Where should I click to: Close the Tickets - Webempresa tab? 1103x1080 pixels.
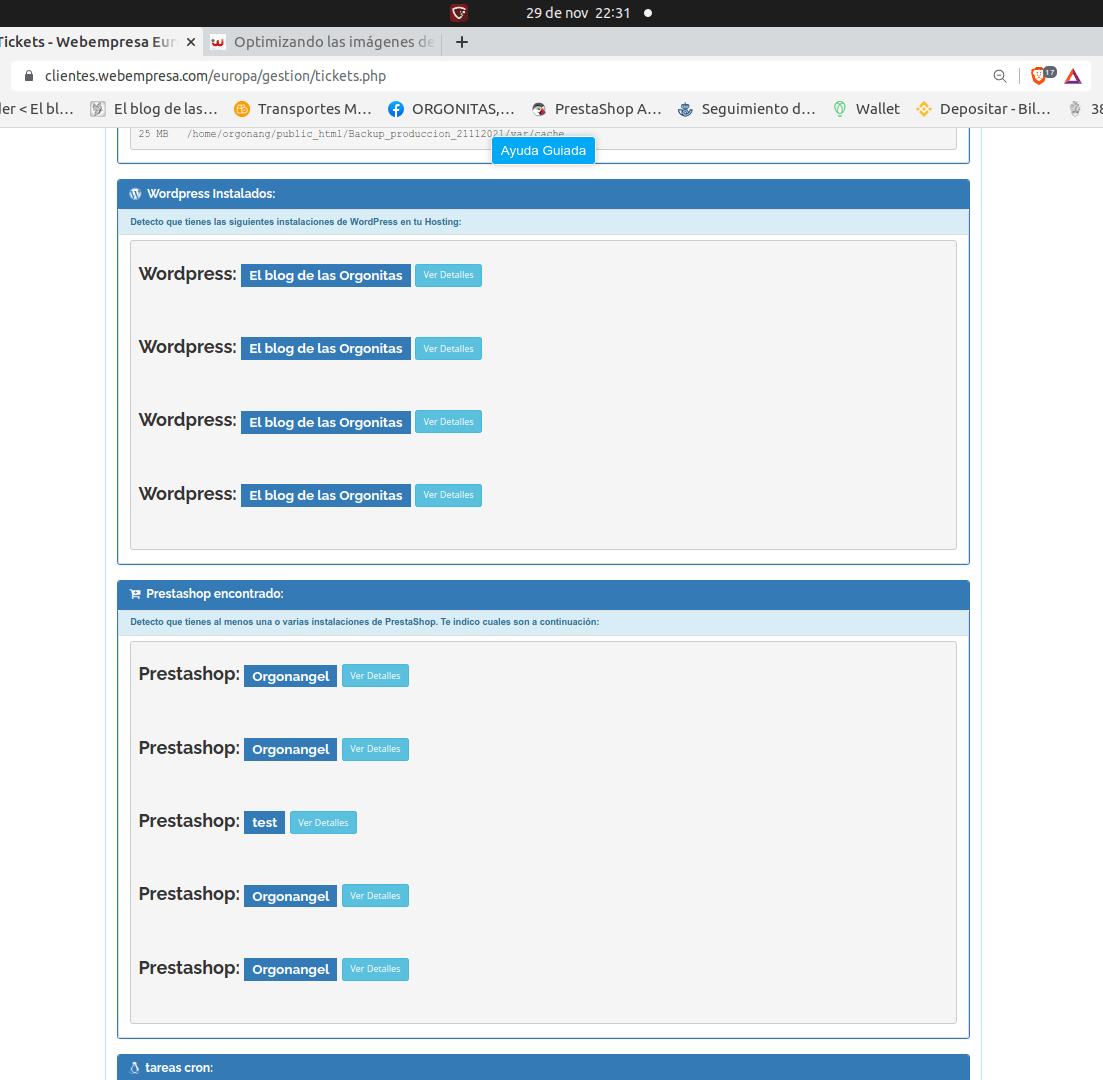(191, 42)
